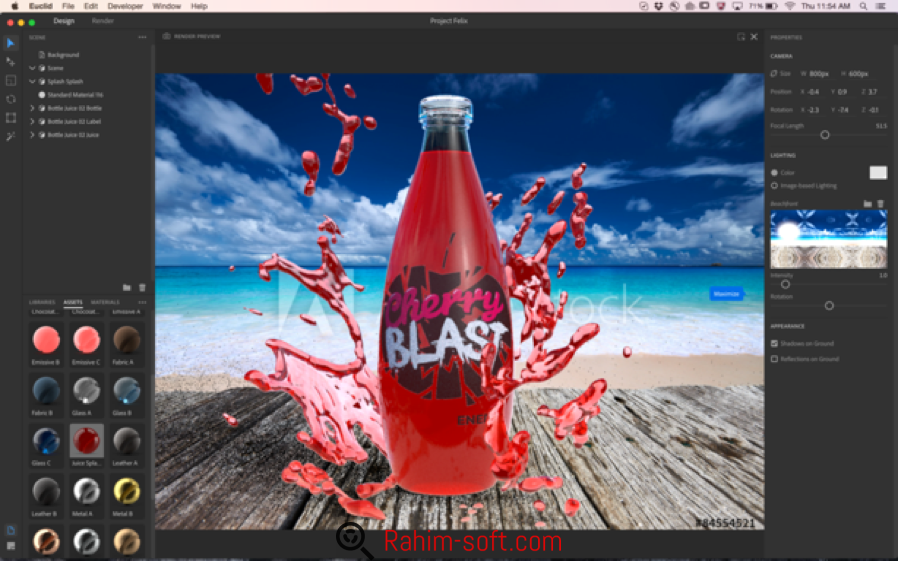Click the expand render preview icon
The height and width of the screenshot is (561, 898).
pos(741,37)
